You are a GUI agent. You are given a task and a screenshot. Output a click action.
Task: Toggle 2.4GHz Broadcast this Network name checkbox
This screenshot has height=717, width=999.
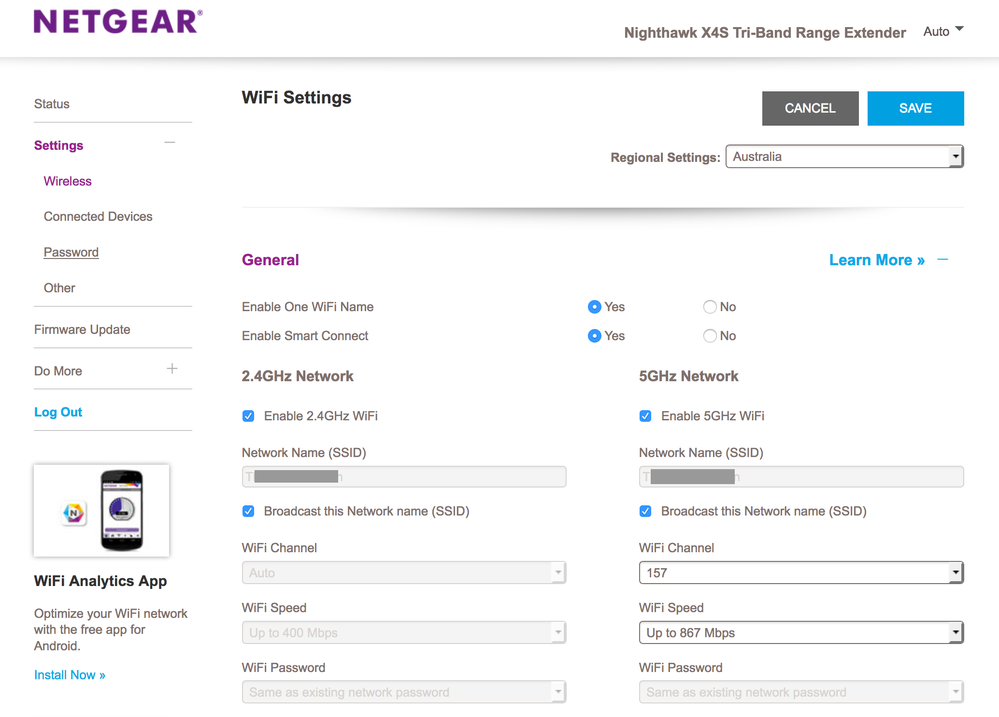click(248, 511)
